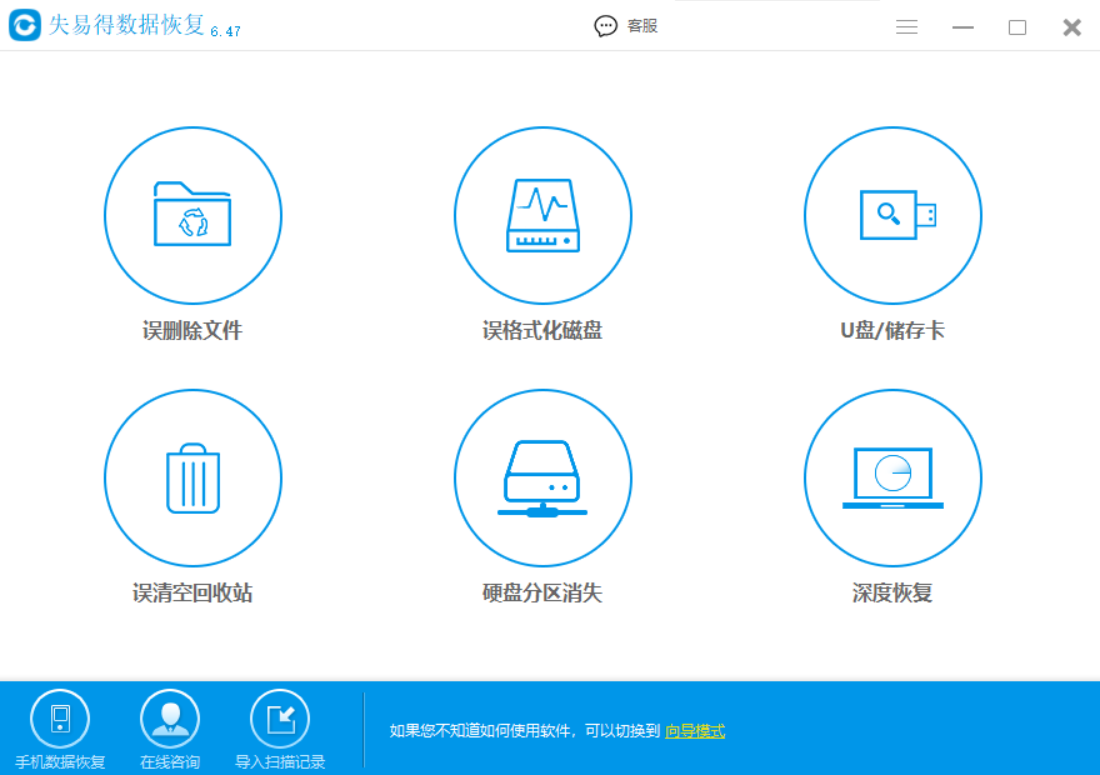Screen dimensions: 1100x775
Task: Click the 在线咨询 person icon
Action: coord(170,719)
